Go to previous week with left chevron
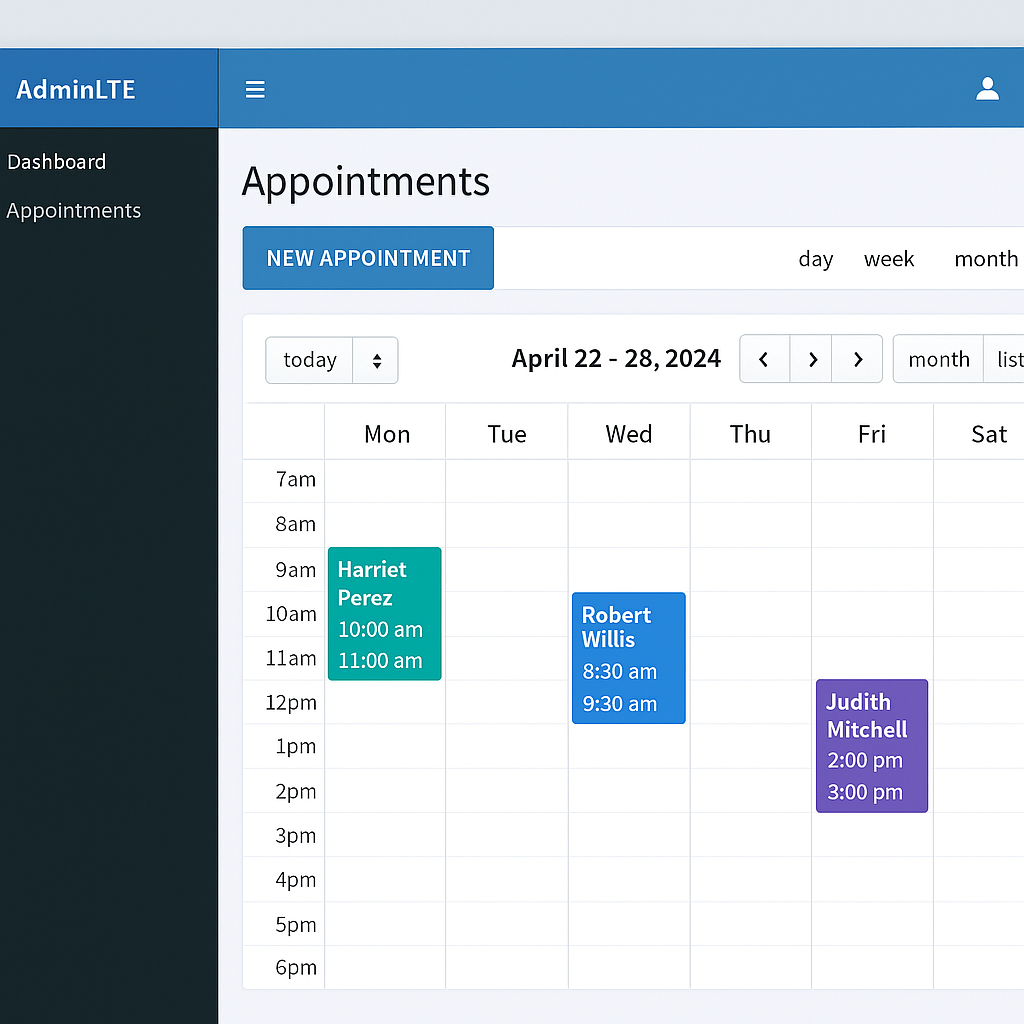This screenshot has height=1024, width=1024. 764,359
